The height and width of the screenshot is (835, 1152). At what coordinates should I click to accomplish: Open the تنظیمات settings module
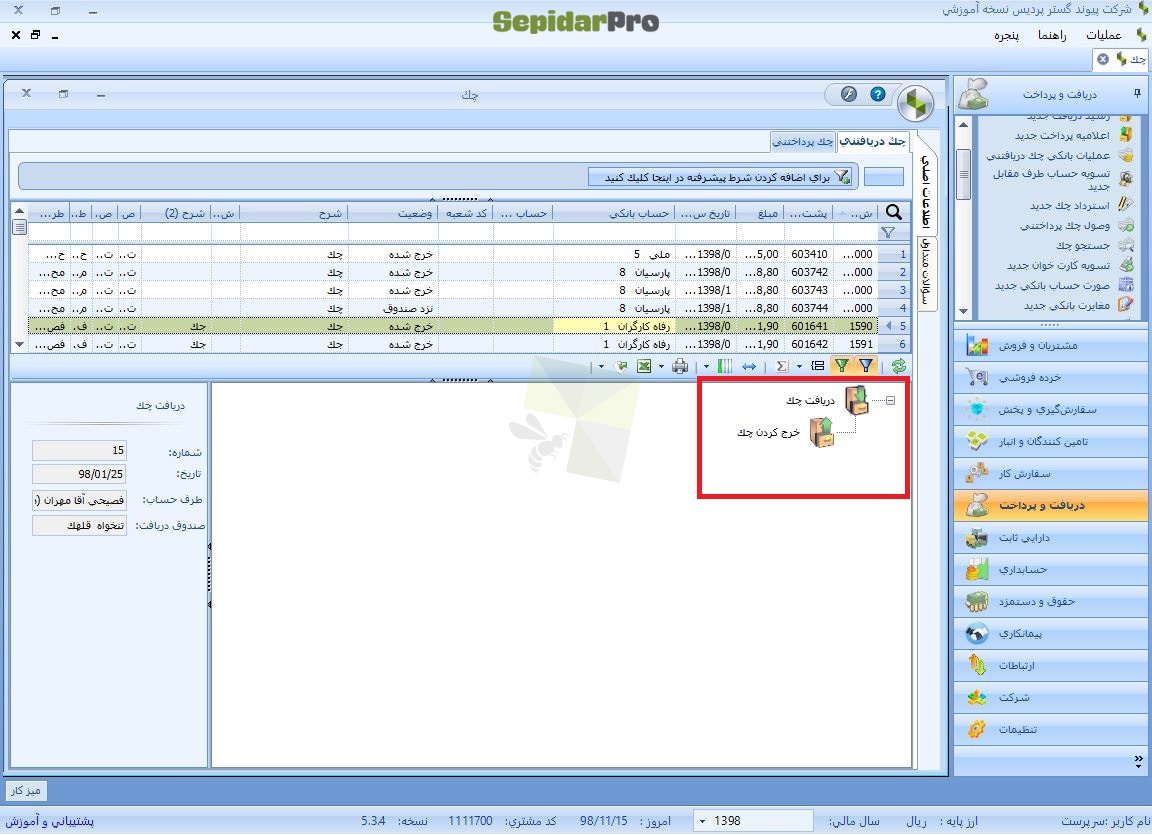click(x=1051, y=729)
